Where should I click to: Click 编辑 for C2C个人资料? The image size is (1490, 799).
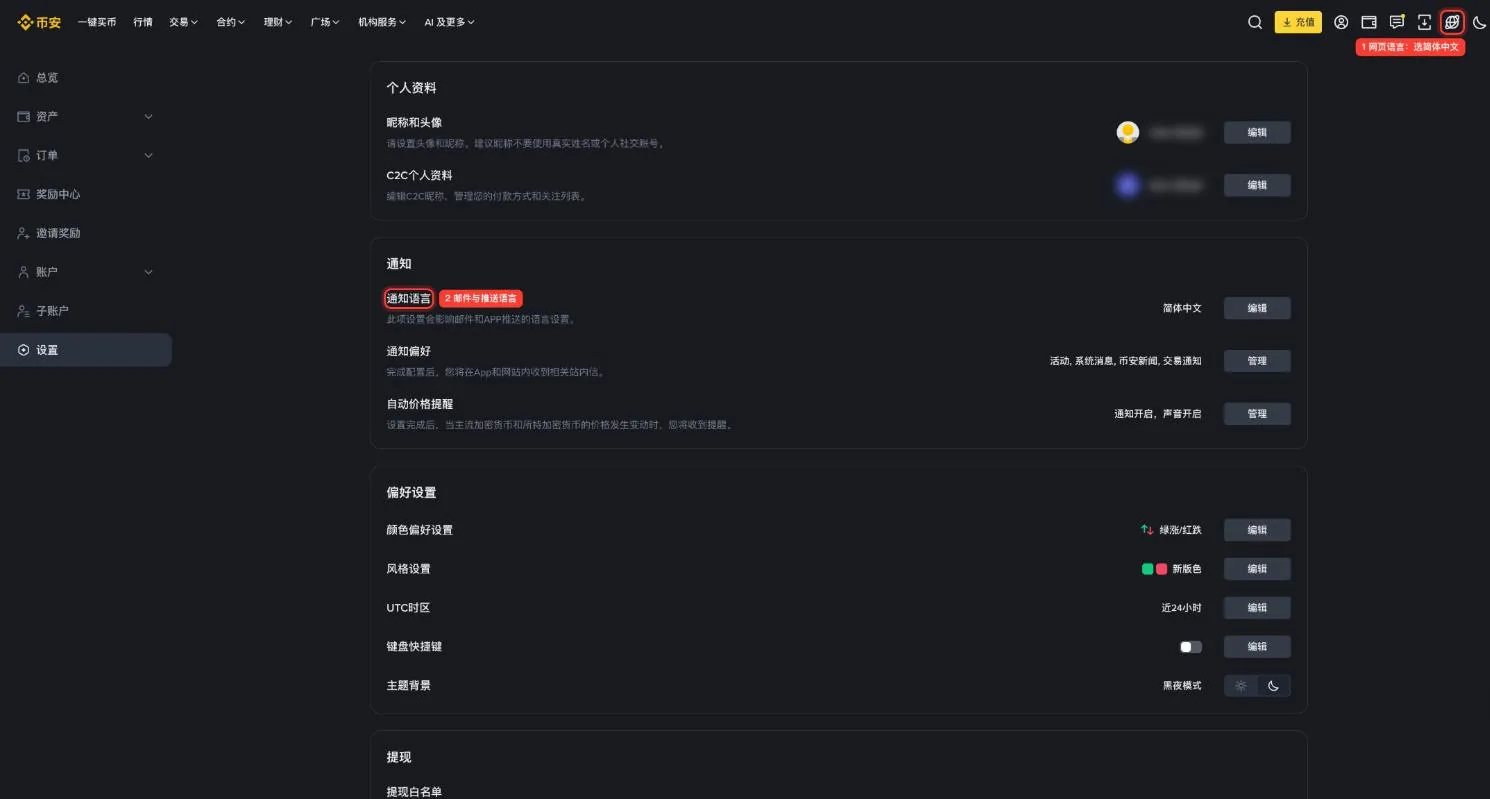[x=1257, y=185]
